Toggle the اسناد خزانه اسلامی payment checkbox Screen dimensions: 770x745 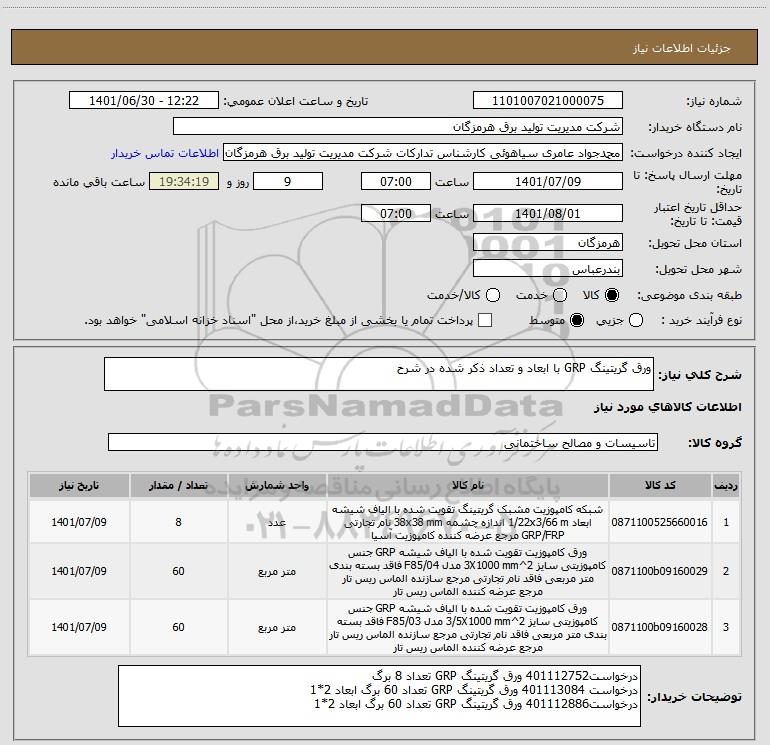[485, 320]
